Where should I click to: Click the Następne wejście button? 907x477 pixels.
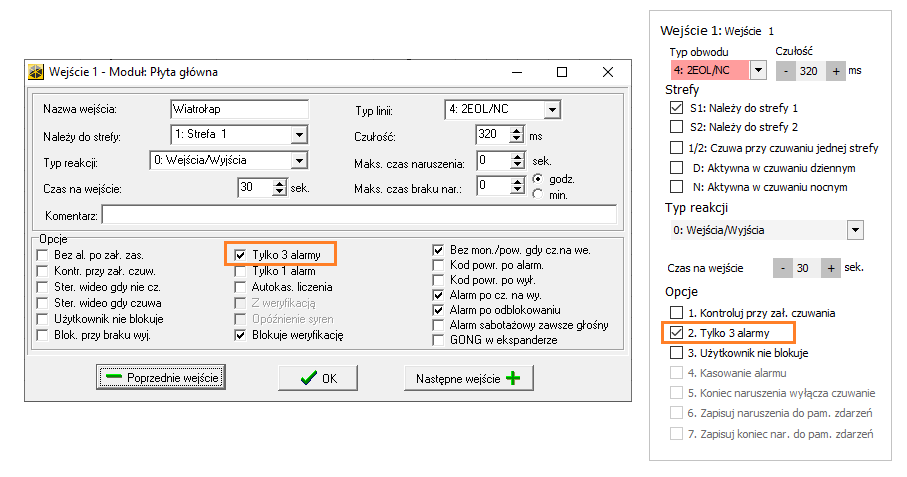coord(468,378)
